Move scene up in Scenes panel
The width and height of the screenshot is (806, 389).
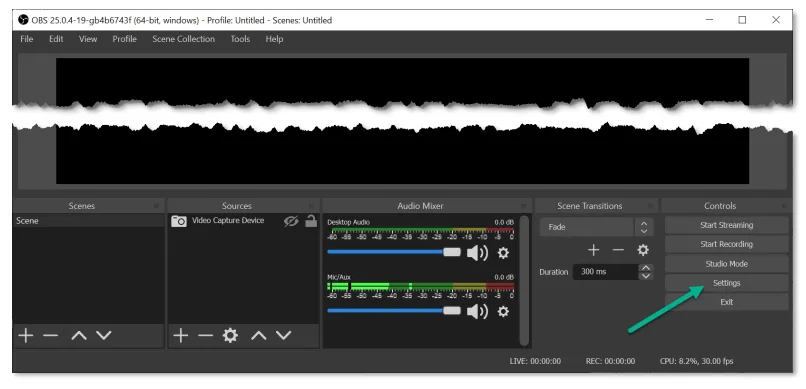click(79, 336)
